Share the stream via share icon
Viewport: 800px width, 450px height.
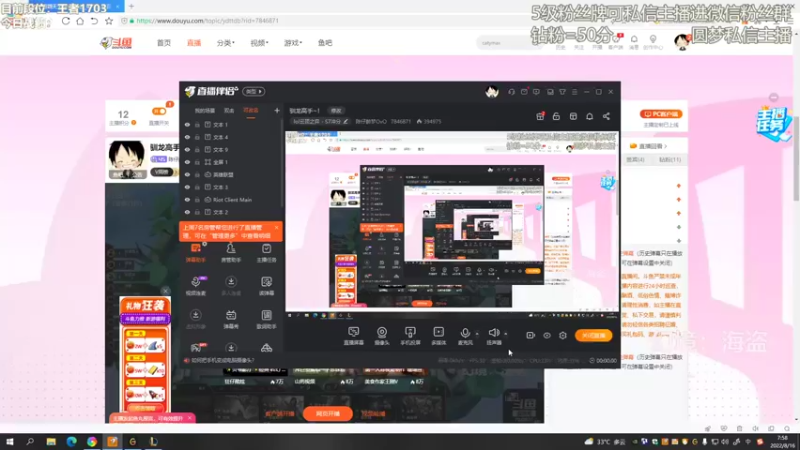[x=606, y=116]
